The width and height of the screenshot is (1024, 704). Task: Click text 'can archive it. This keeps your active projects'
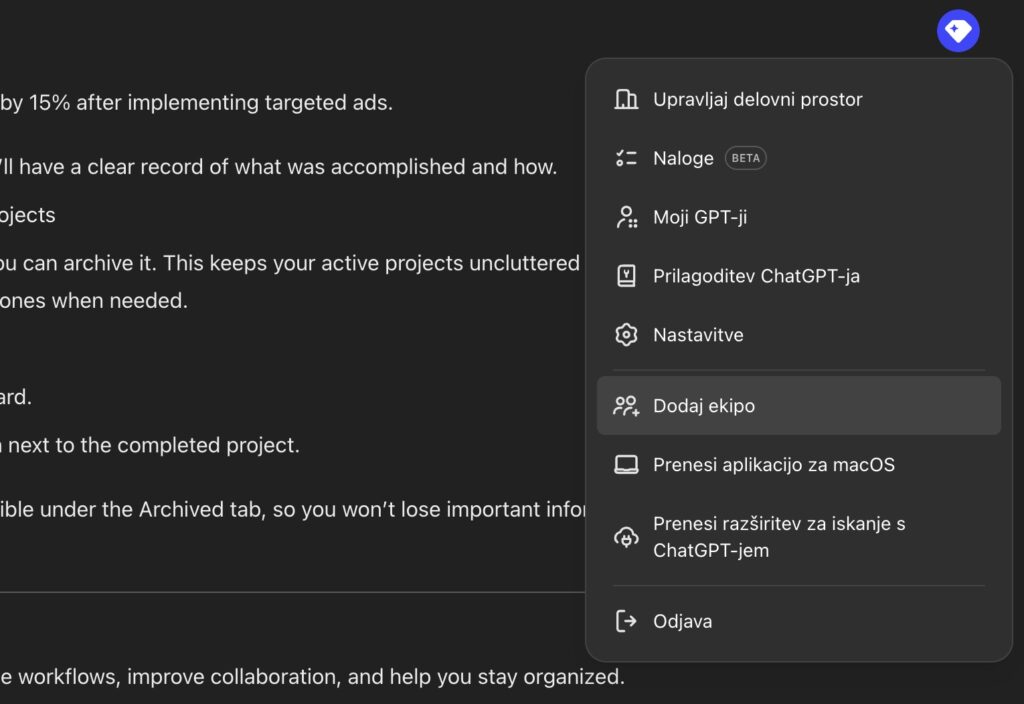243,263
